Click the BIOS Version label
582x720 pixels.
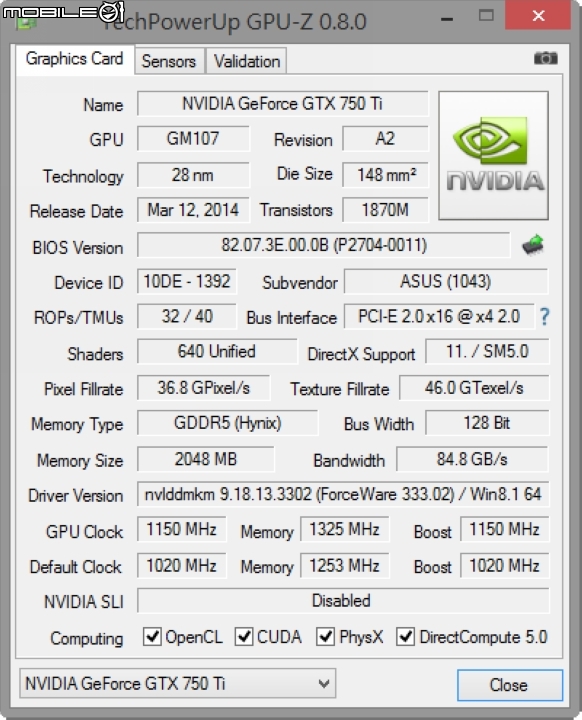click(78, 248)
